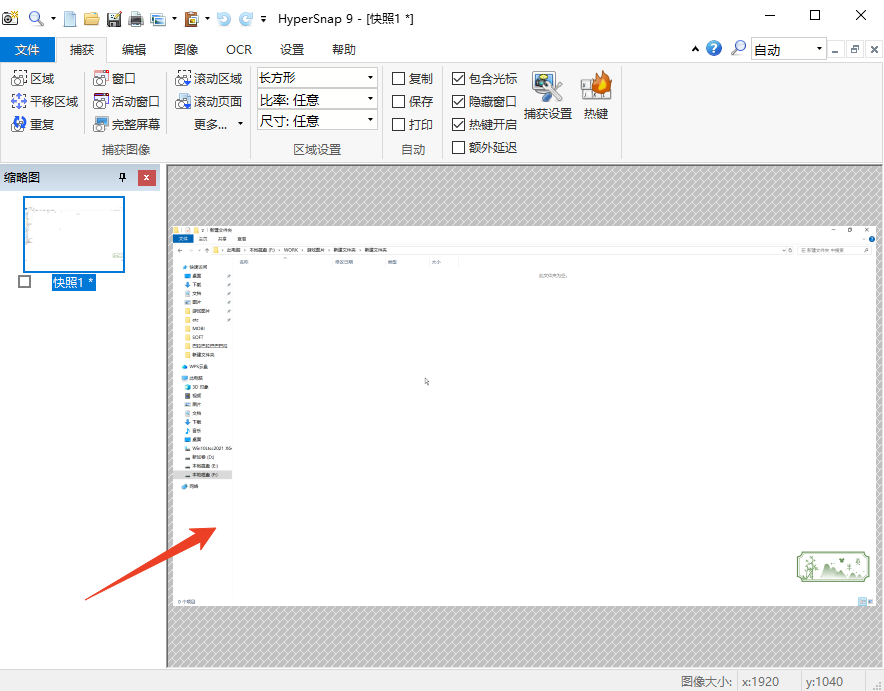
Task: Capture the 完整屏幕 full screen
Action: click(126, 125)
